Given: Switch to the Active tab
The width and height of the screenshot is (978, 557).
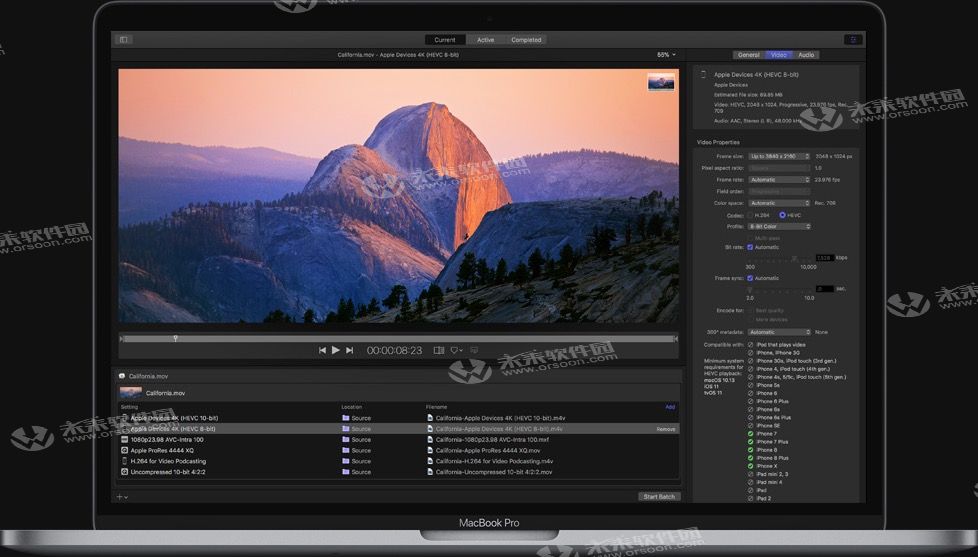Looking at the screenshot, I should click(485, 40).
